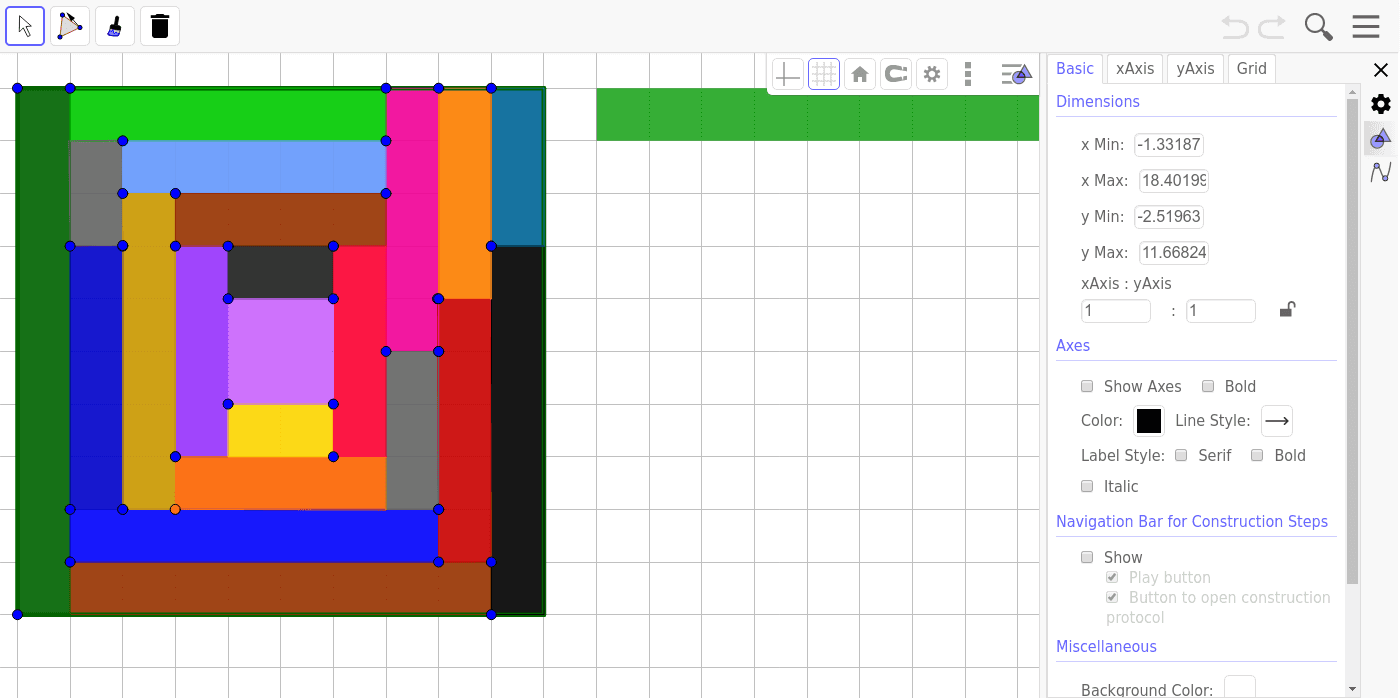Edit the yAxis ratio field
This screenshot has height=700, width=1400.
pos(1221,311)
